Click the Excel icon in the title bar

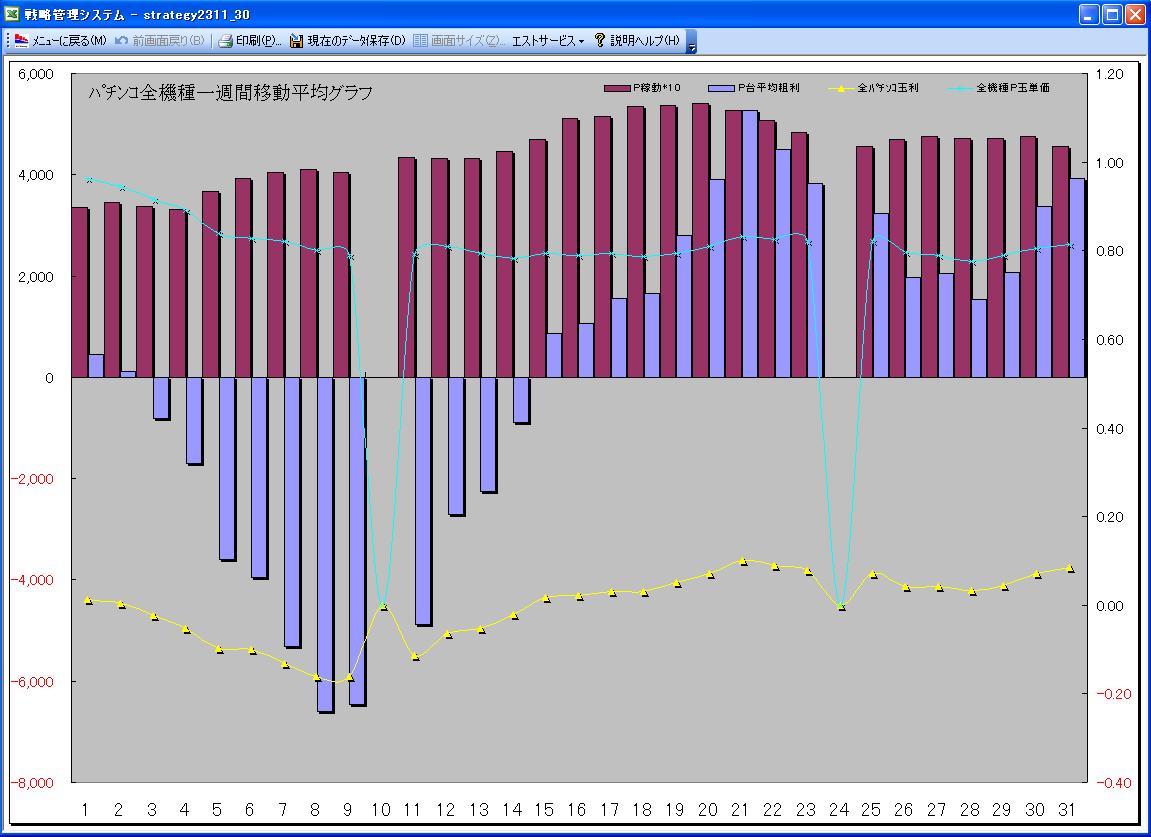point(11,14)
